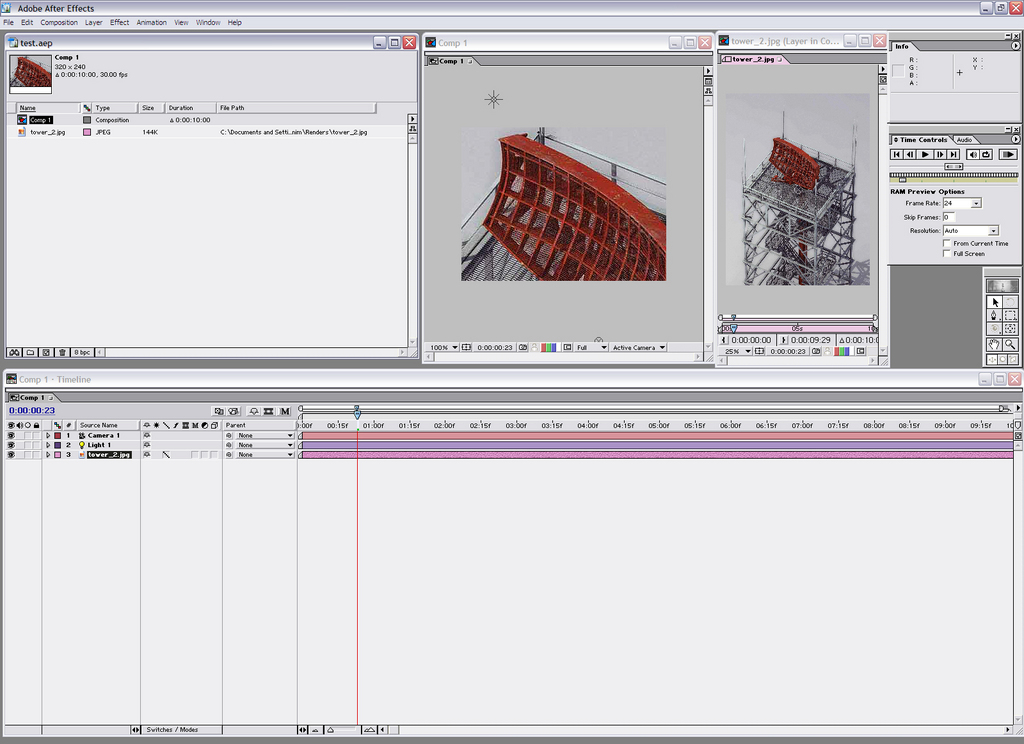Click the red channel swatch in the Comp viewer
Screen dimensions: 1024x744
pyautogui.click(x=544, y=347)
